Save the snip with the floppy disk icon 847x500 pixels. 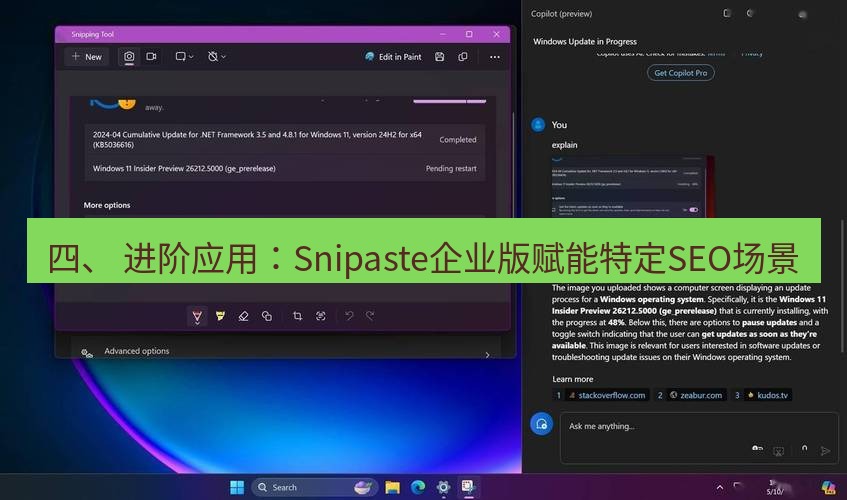point(440,57)
